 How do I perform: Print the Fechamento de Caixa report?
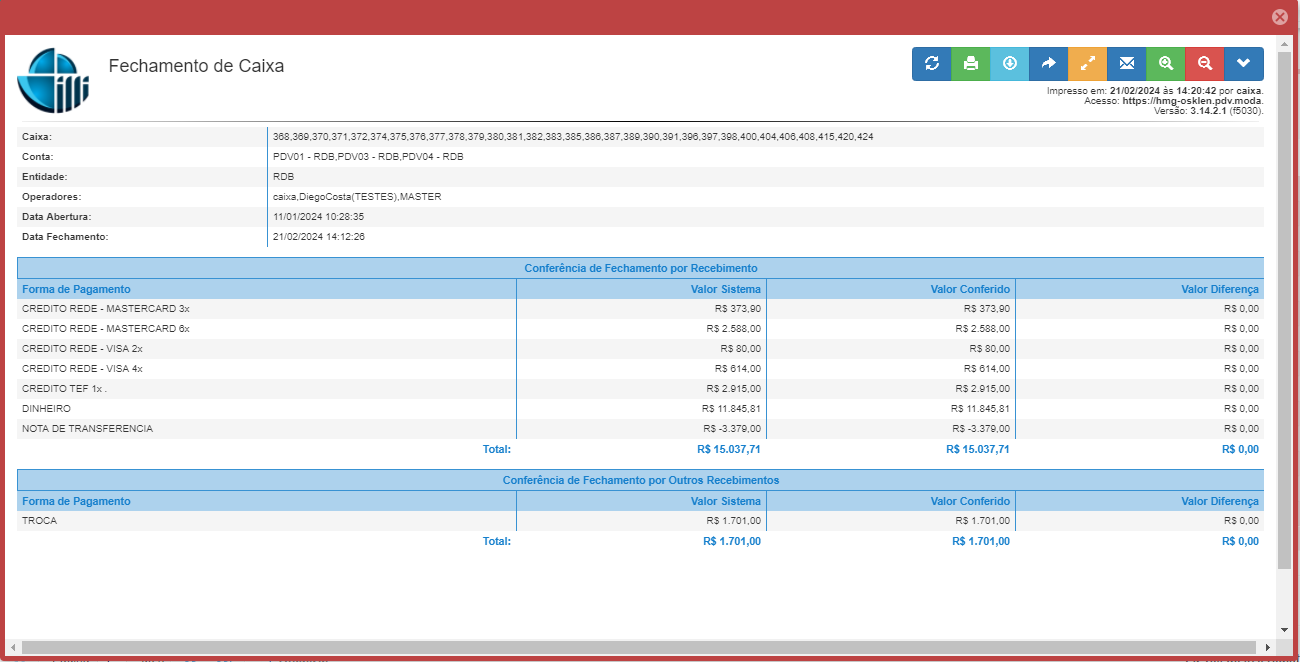(x=970, y=64)
